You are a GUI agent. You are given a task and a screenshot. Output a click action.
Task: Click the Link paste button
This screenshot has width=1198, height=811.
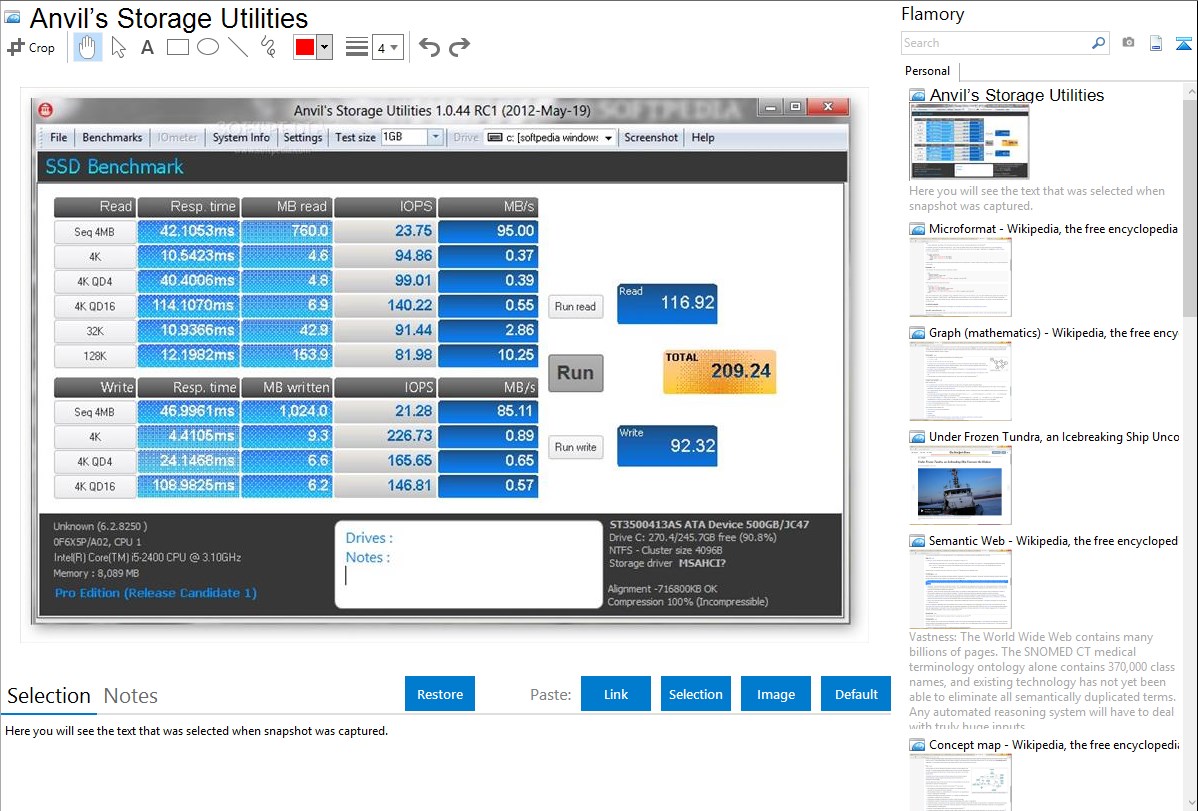pyautogui.click(x=616, y=694)
